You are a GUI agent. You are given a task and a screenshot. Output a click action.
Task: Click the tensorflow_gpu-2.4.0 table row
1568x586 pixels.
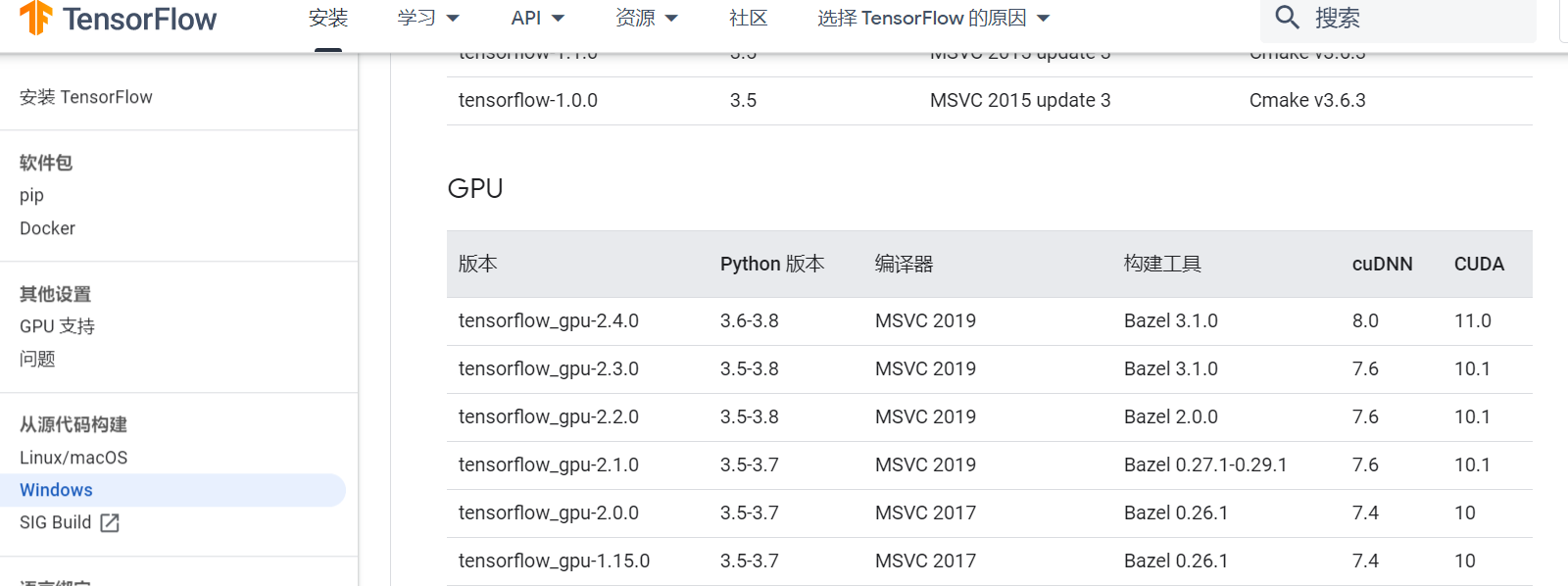tap(549, 321)
